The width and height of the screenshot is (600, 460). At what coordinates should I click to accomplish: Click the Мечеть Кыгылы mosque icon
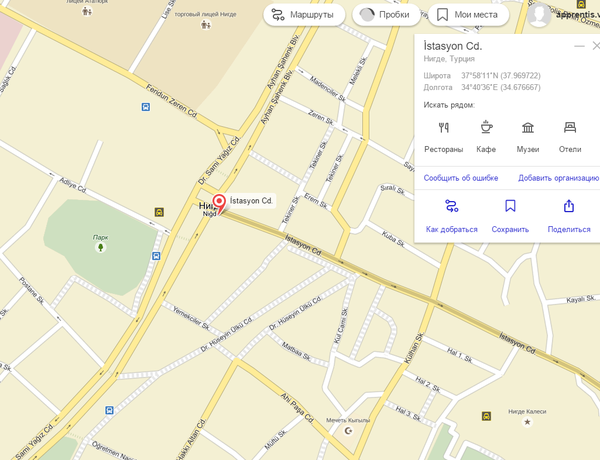point(348,431)
